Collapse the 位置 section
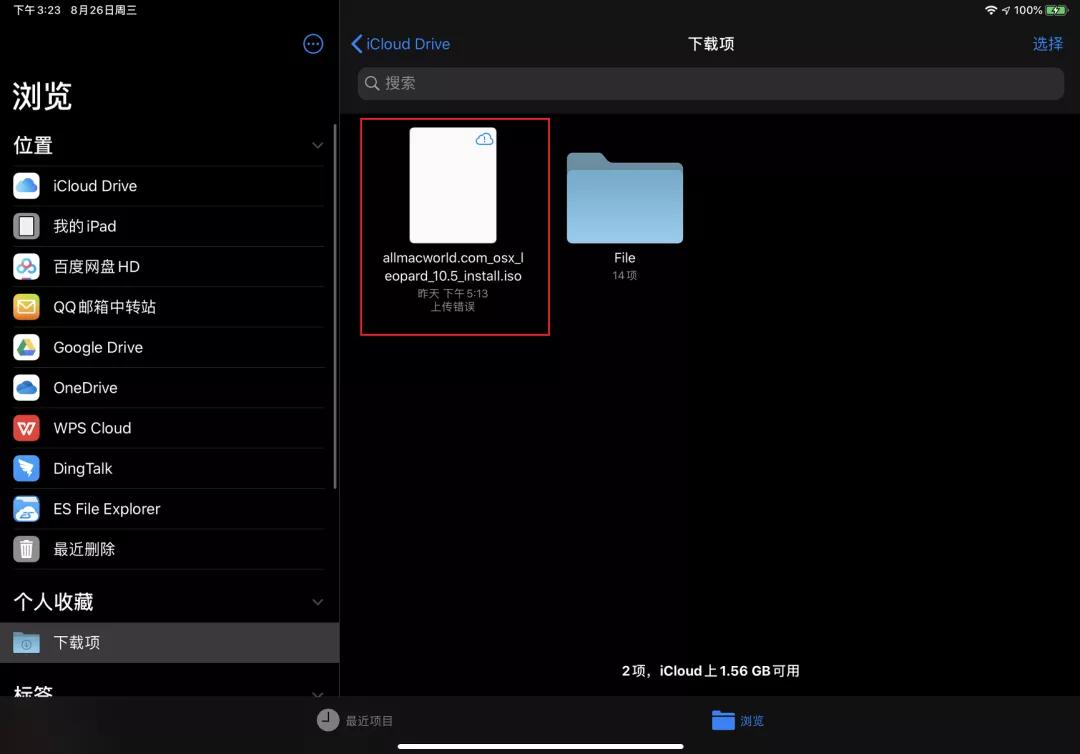The width and height of the screenshot is (1080, 754). pos(317,145)
